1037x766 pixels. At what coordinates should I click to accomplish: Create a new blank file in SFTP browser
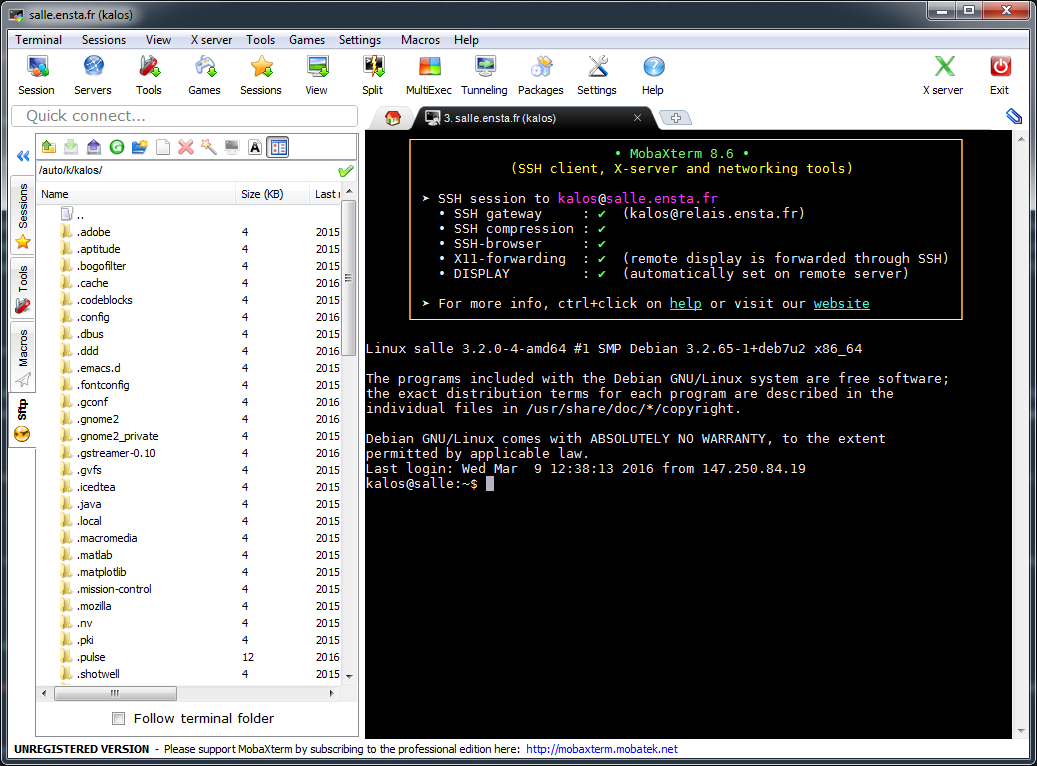coord(163,147)
